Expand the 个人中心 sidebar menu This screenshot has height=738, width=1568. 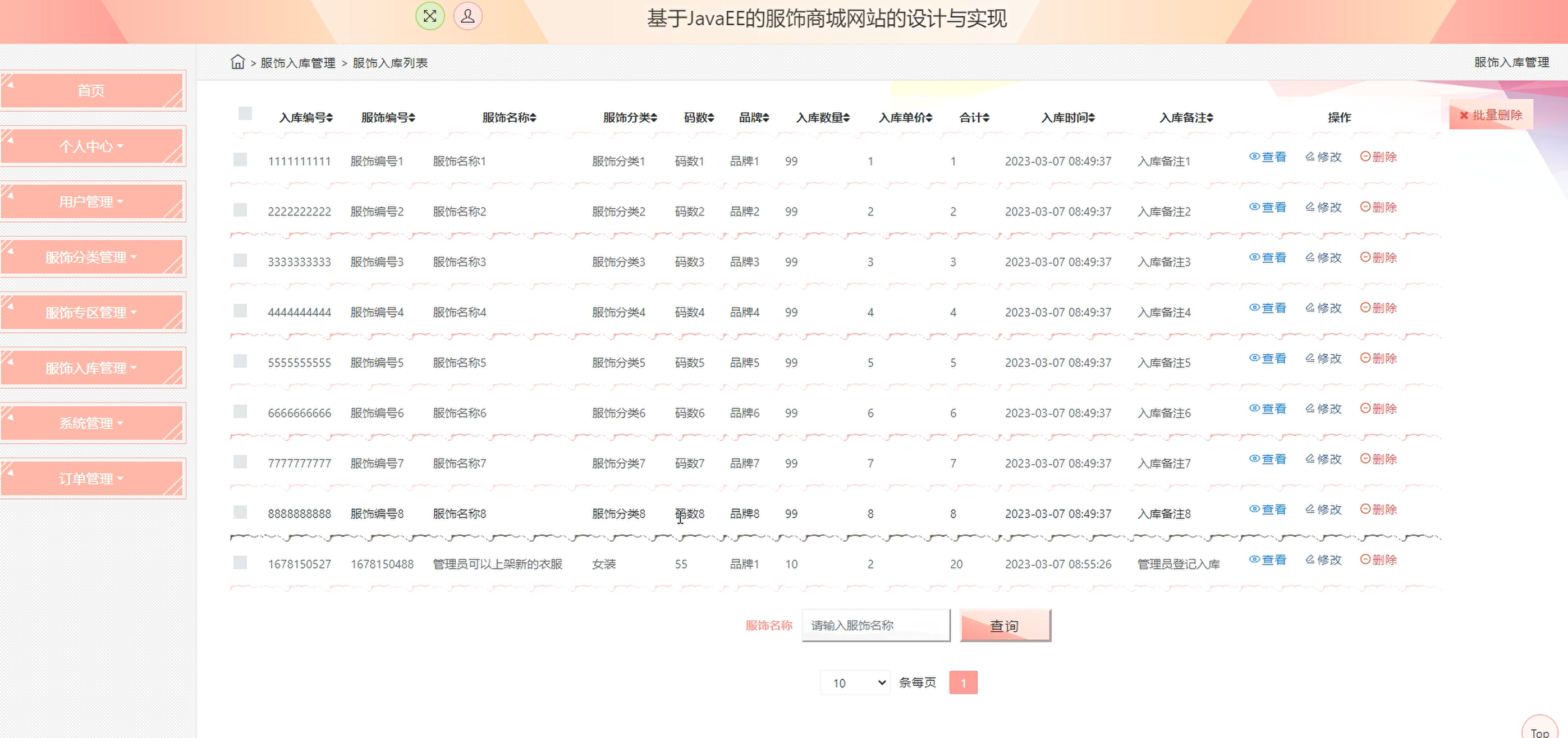tap(92, 146)
